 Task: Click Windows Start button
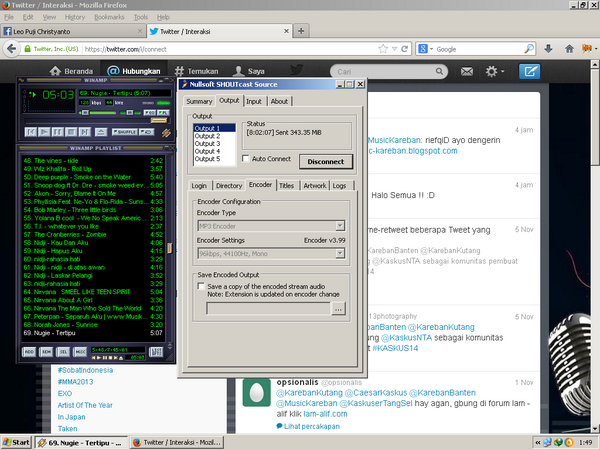click(16, 442)
